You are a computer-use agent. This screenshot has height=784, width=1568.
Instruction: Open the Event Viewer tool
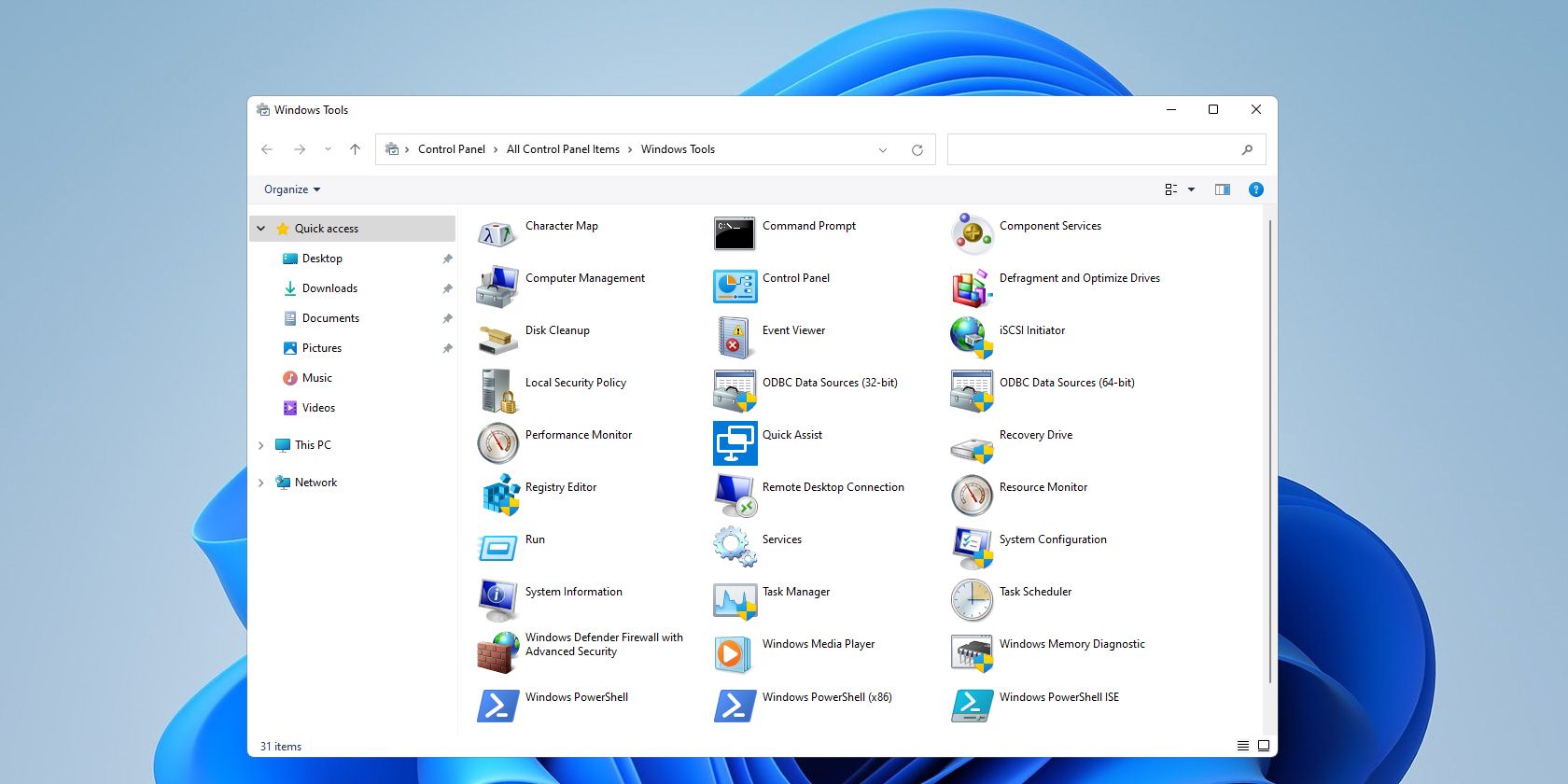[x=735, y=338]
